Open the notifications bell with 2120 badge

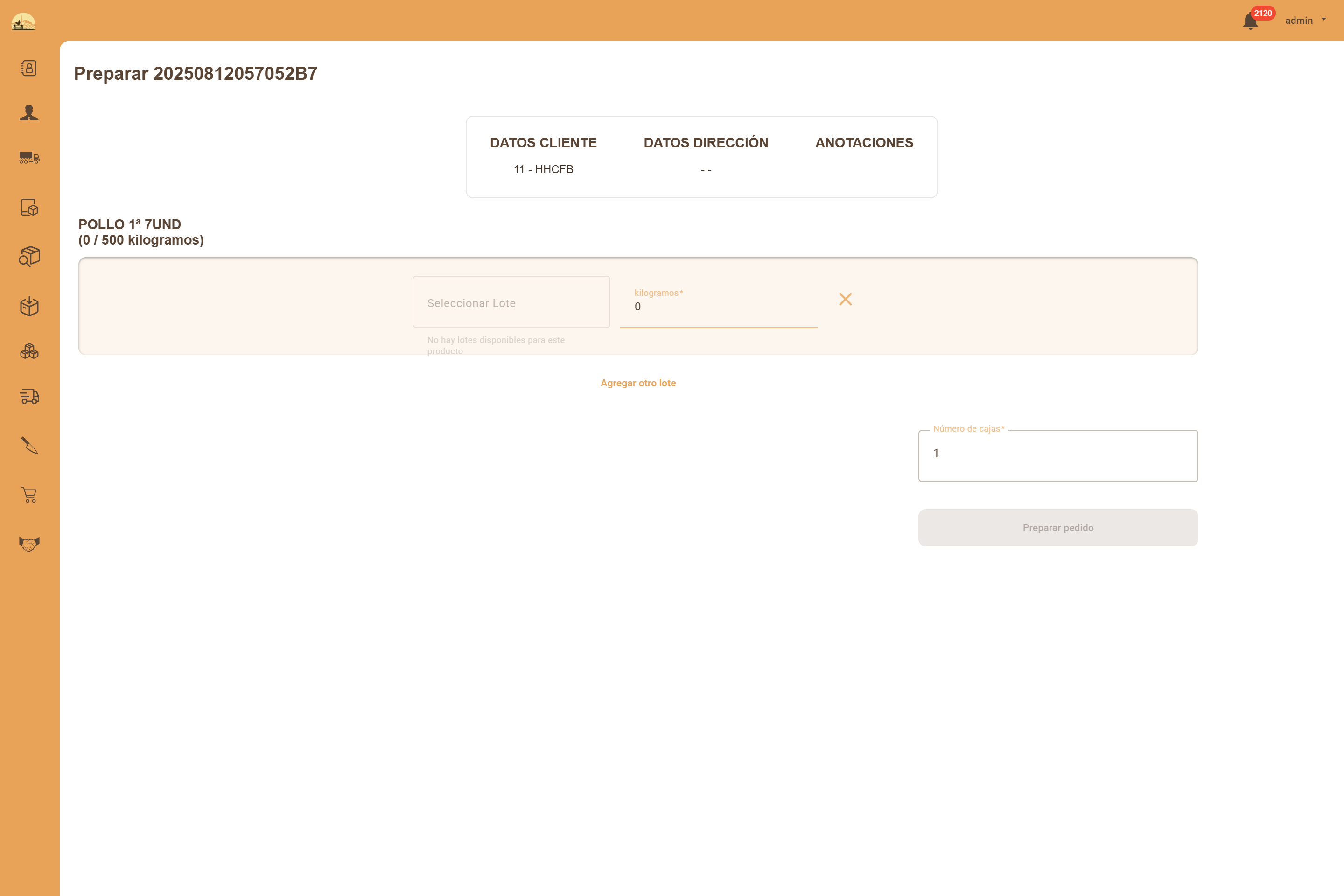[1250, 21]
